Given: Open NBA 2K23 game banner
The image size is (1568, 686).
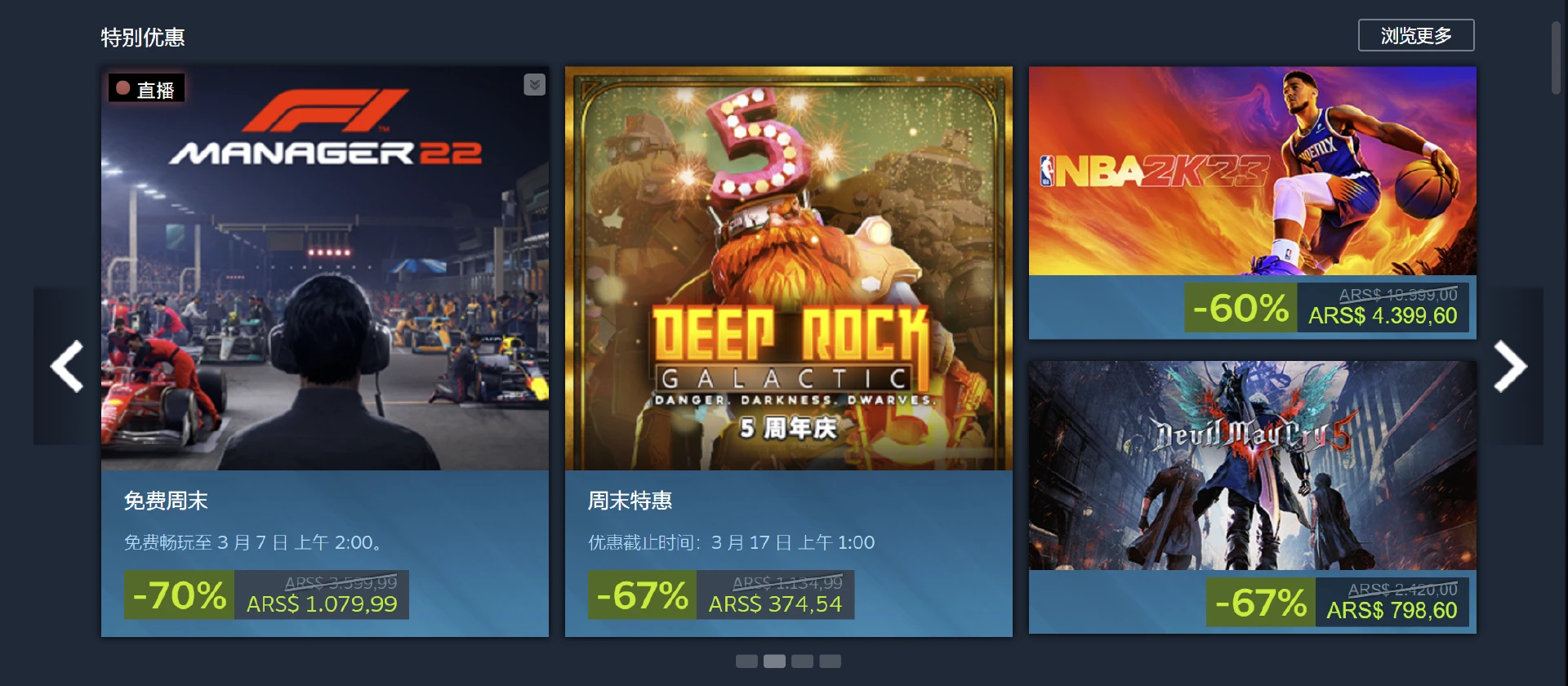Looking at the screenshot, I should pyautogui.click(x=1253, y=171).
